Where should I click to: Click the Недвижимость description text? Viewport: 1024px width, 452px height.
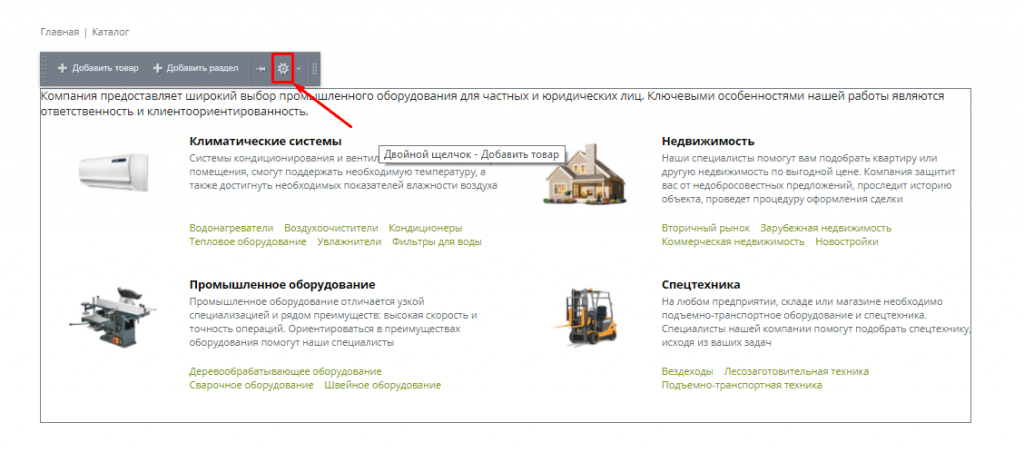(x=808, y=179)
